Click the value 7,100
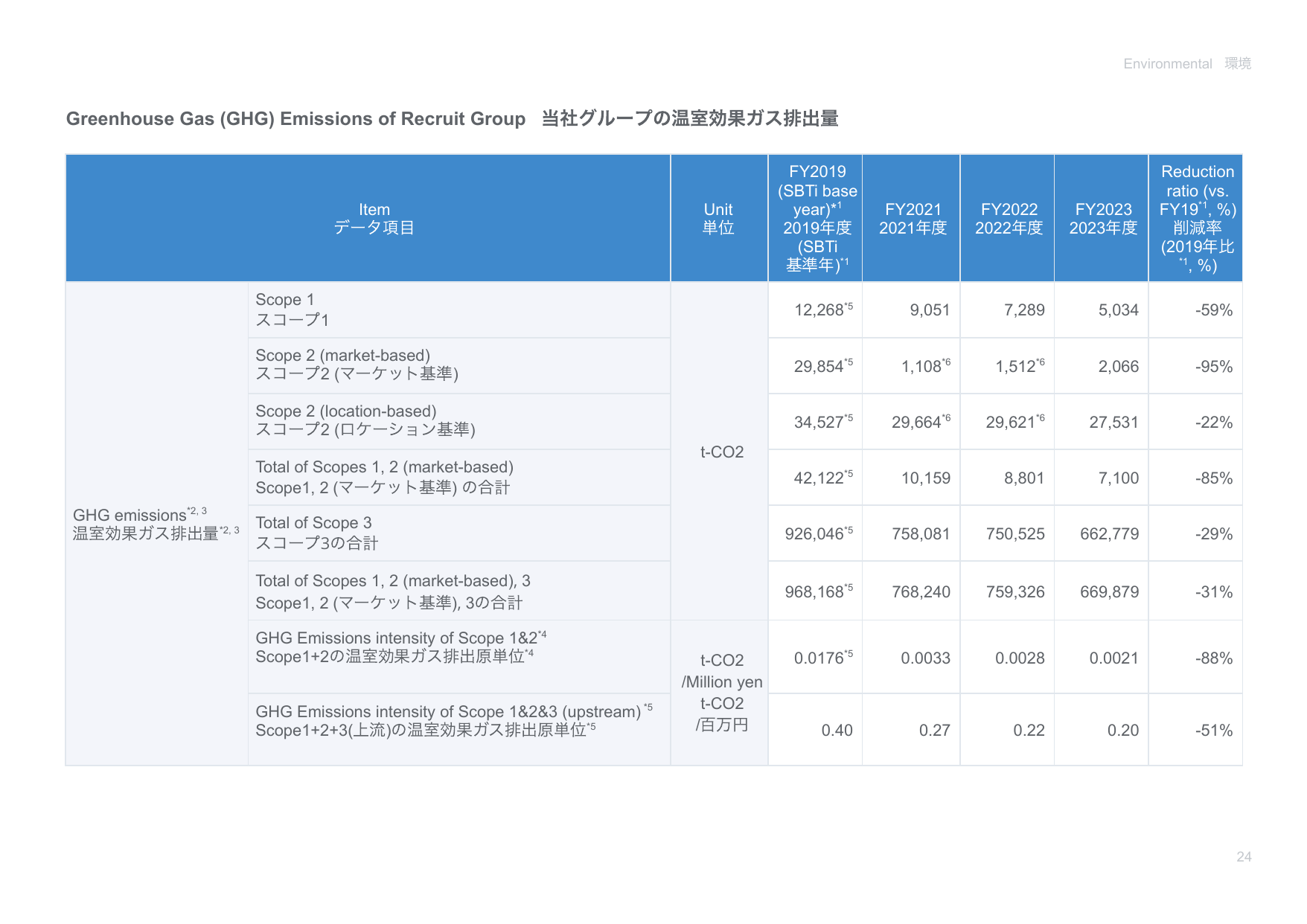This screenshot has height=924, width=1307. [x=1119, y=478]
